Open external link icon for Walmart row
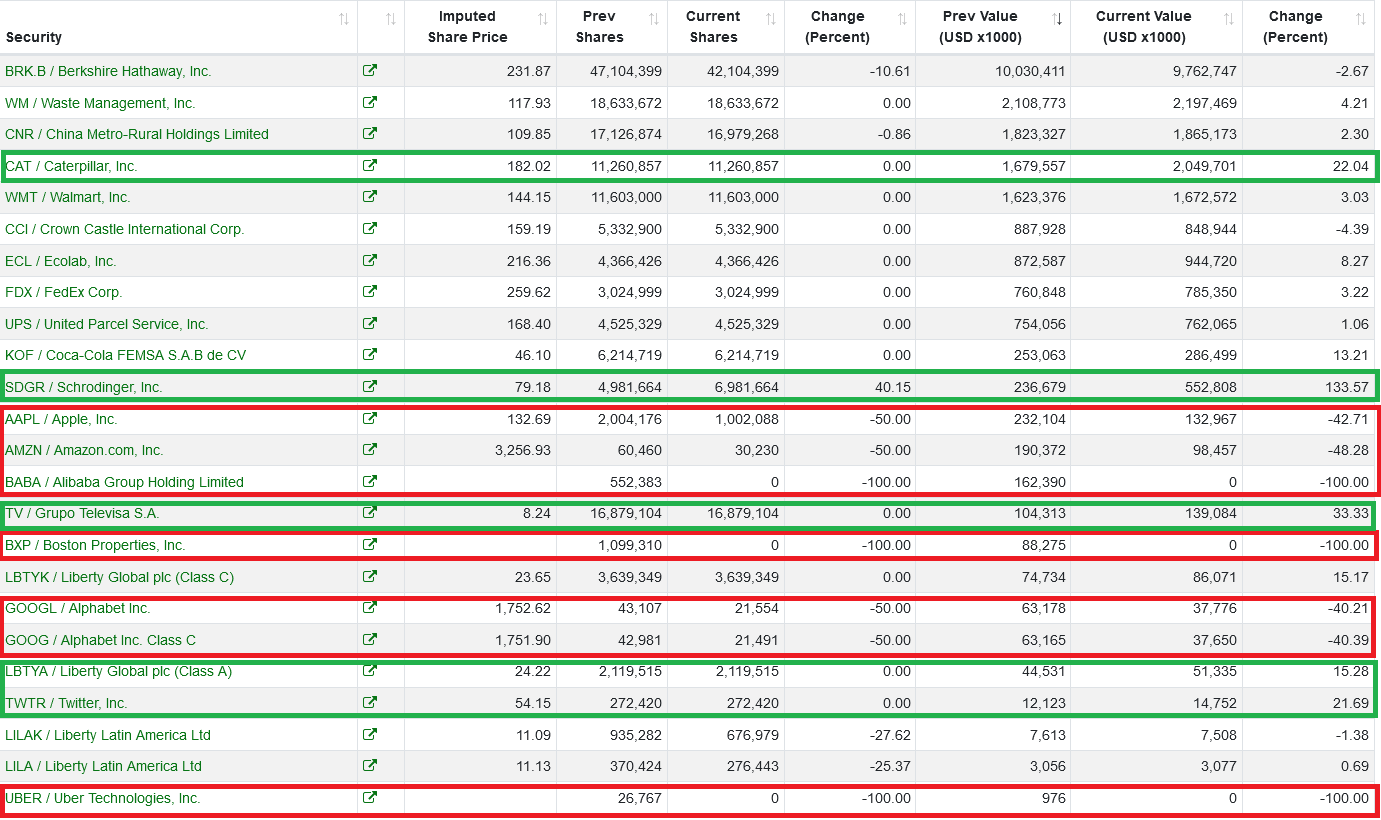 [x=370, y=196]
